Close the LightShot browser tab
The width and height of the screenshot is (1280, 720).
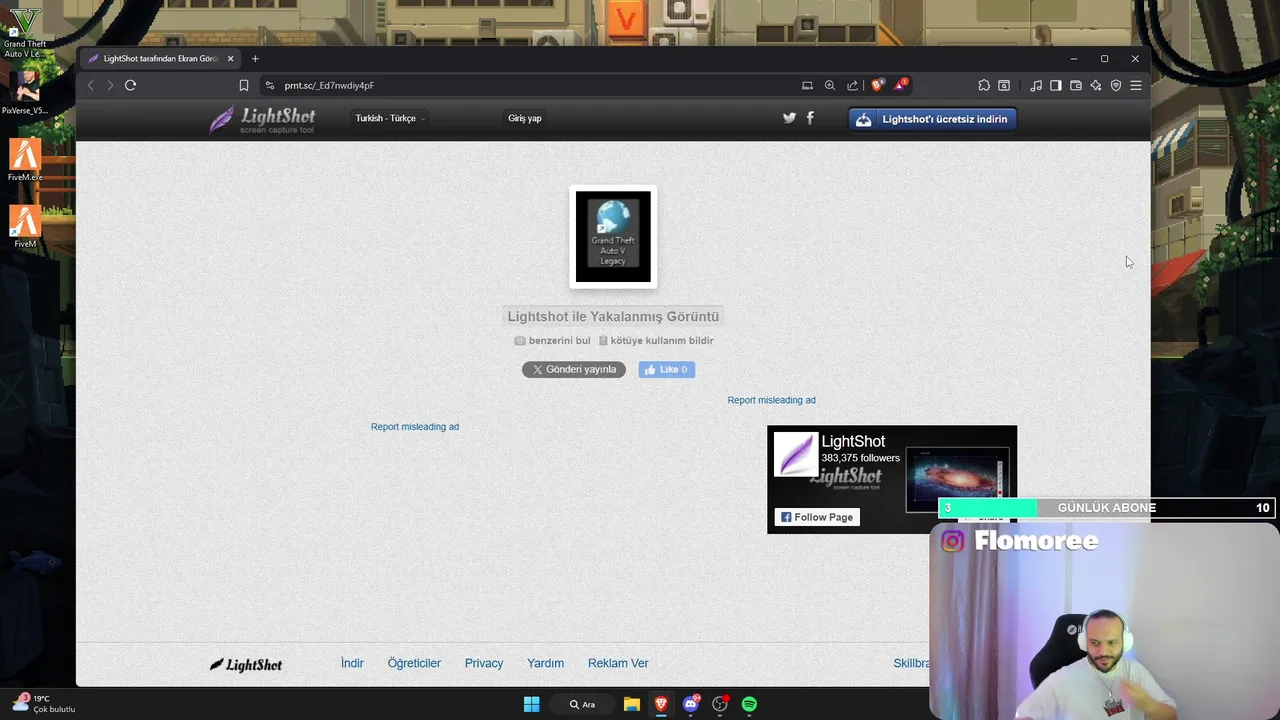(230, 59)
